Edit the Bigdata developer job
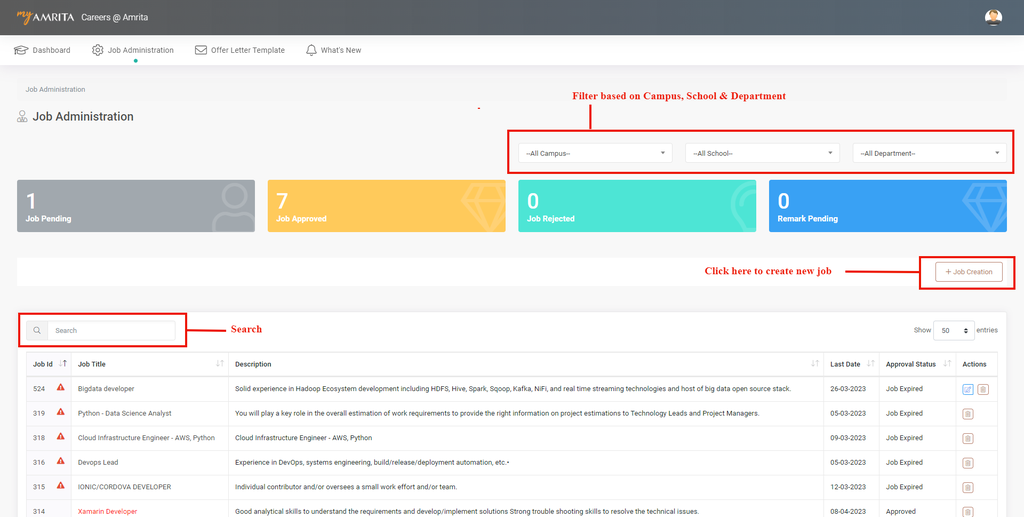Viewport: 1024px width, 517px height. 967,389
